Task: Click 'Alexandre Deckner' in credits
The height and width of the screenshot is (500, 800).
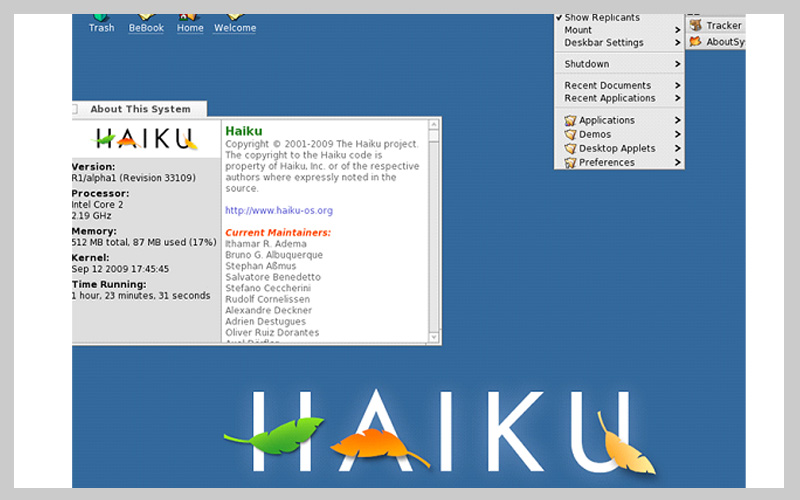Action: point(268,310)
